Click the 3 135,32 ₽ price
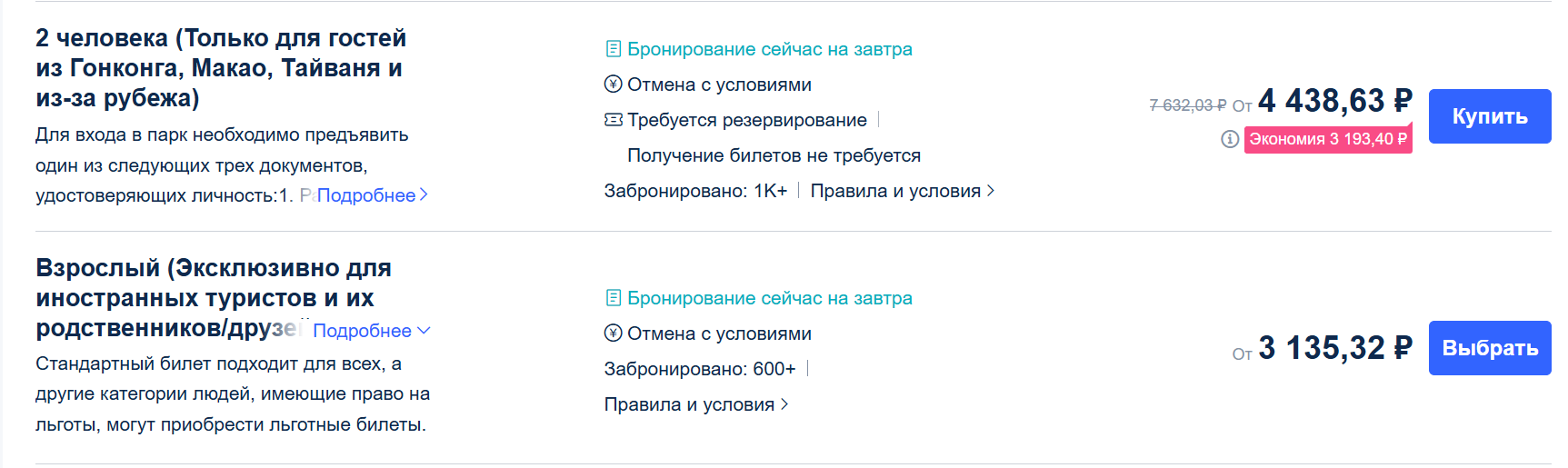Image resolution: width=1568 pixels, height=468 pixels. [x=1334, y=348]
